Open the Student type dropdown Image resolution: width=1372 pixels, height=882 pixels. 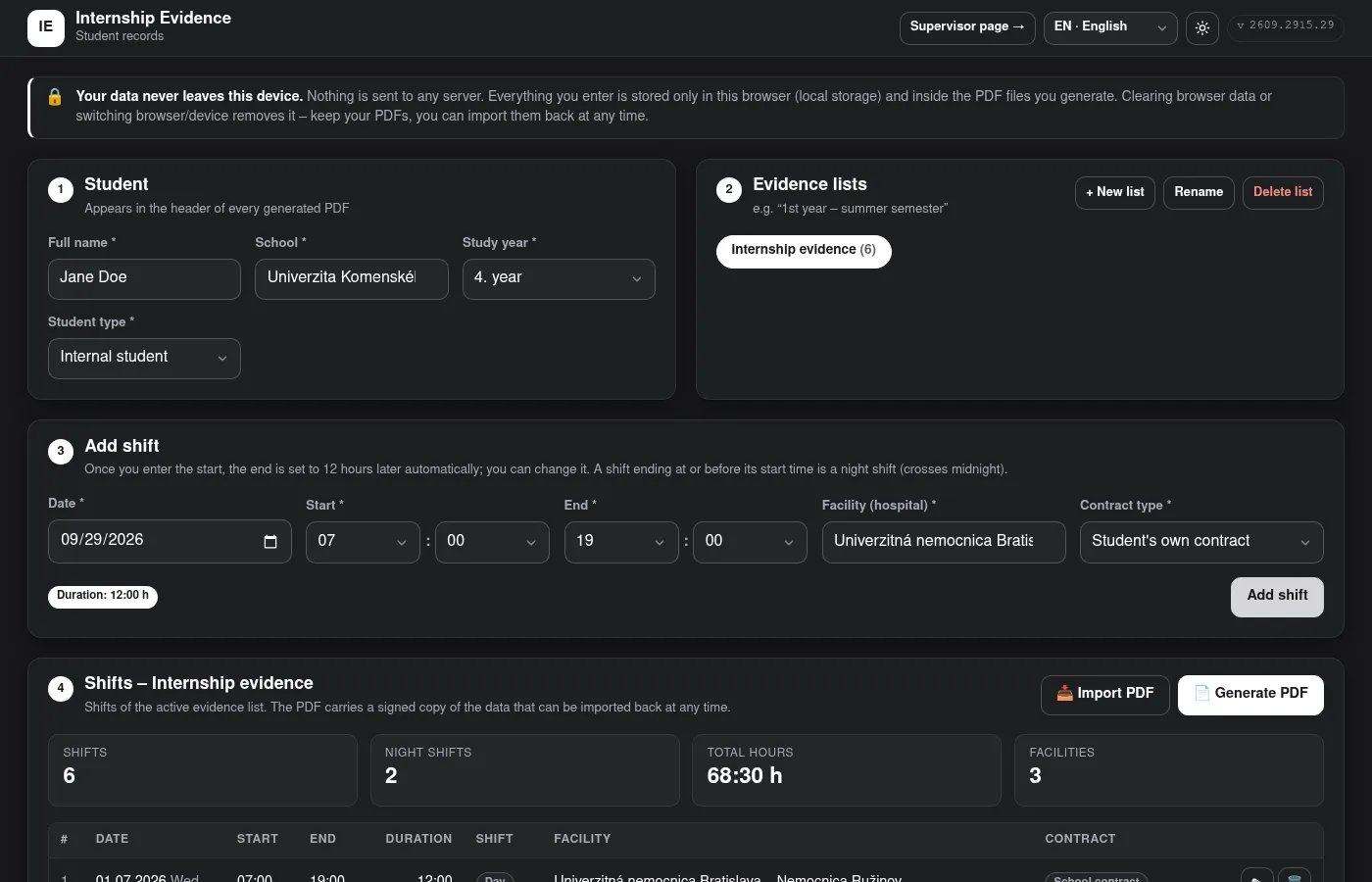144,358
